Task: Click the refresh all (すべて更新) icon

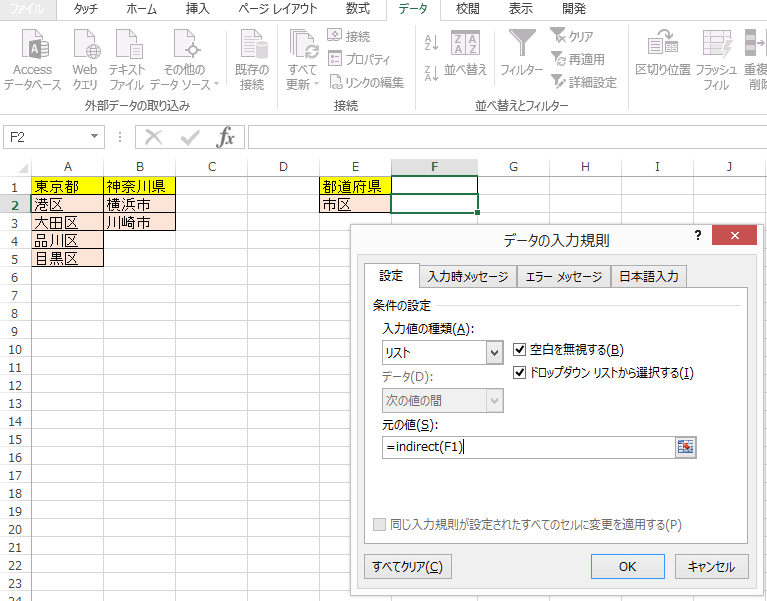Action: (303, 45)
